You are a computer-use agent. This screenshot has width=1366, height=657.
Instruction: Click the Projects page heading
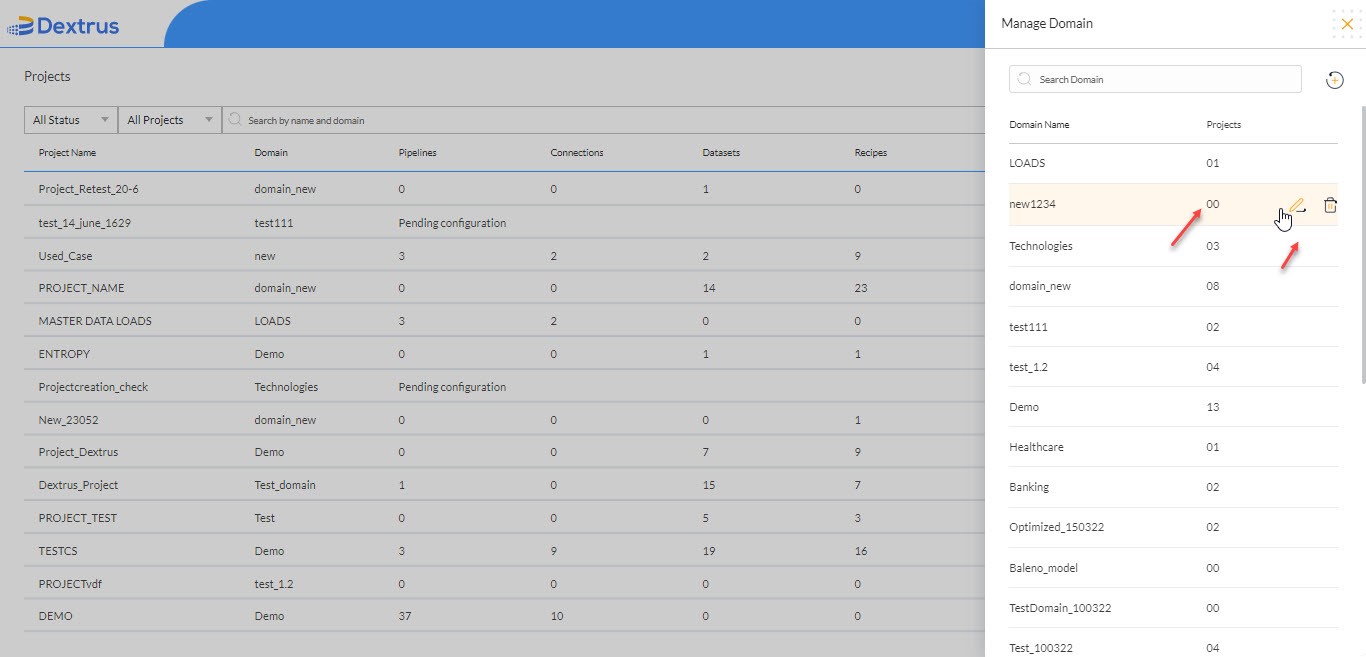click(47, 76)
